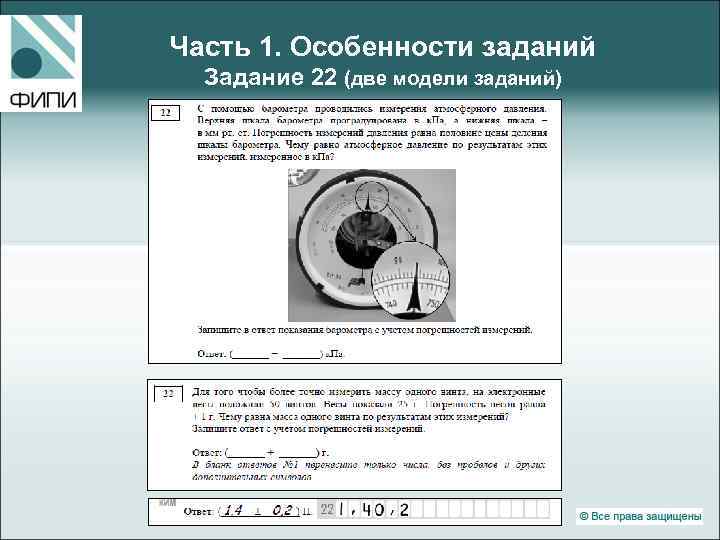Click the heading 'Часть 1. Особенности заданий'

click(x=382, y=46)
